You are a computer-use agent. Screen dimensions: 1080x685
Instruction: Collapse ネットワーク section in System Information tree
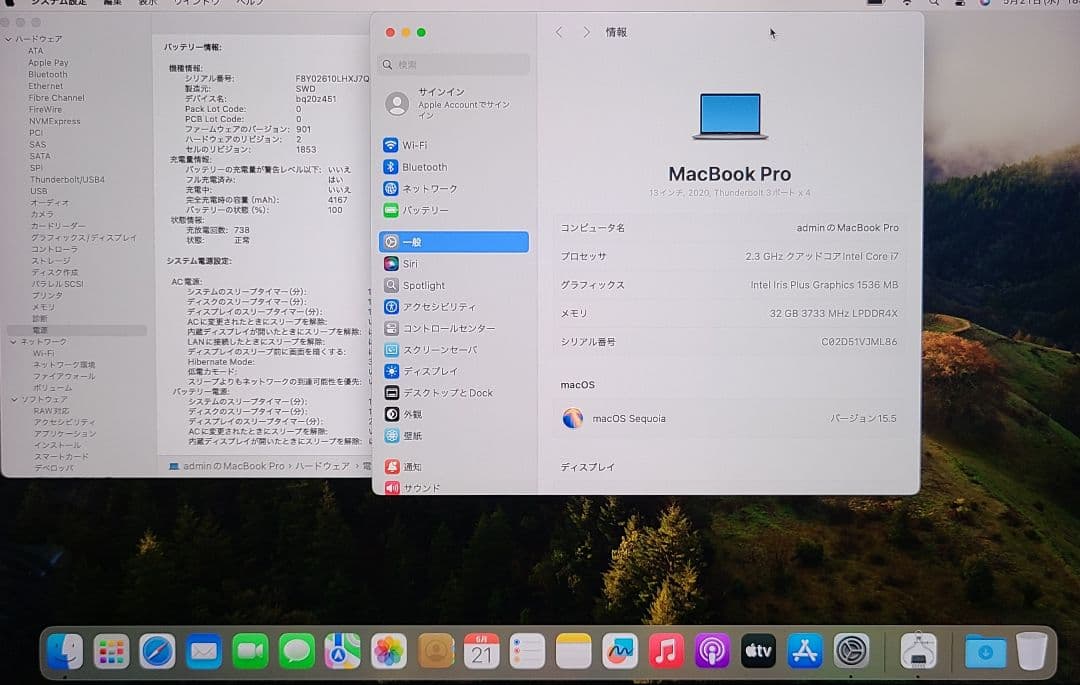point(13,341)
